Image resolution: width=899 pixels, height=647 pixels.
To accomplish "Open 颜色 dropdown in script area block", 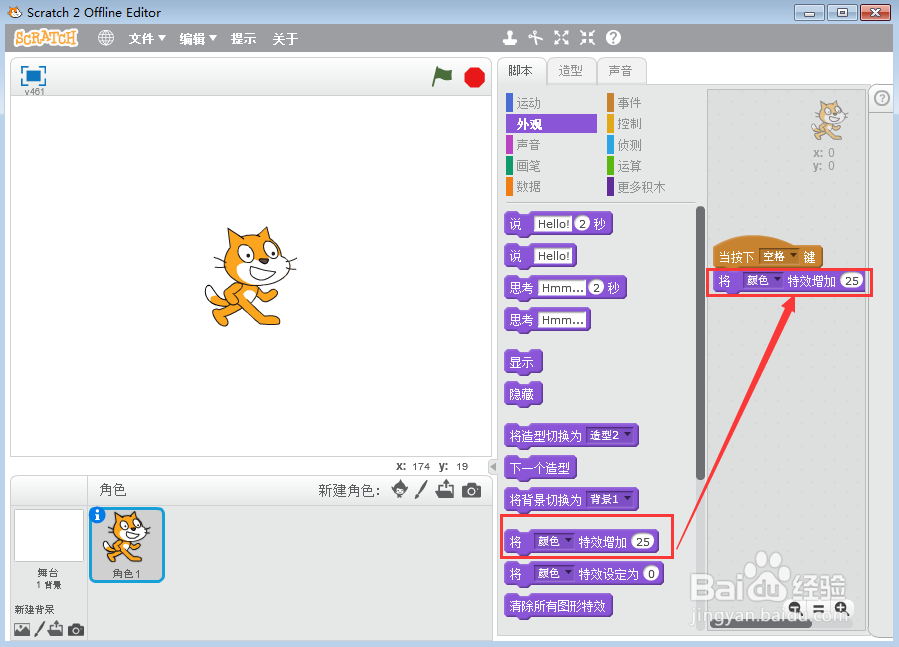I will [x=763, y=280].
